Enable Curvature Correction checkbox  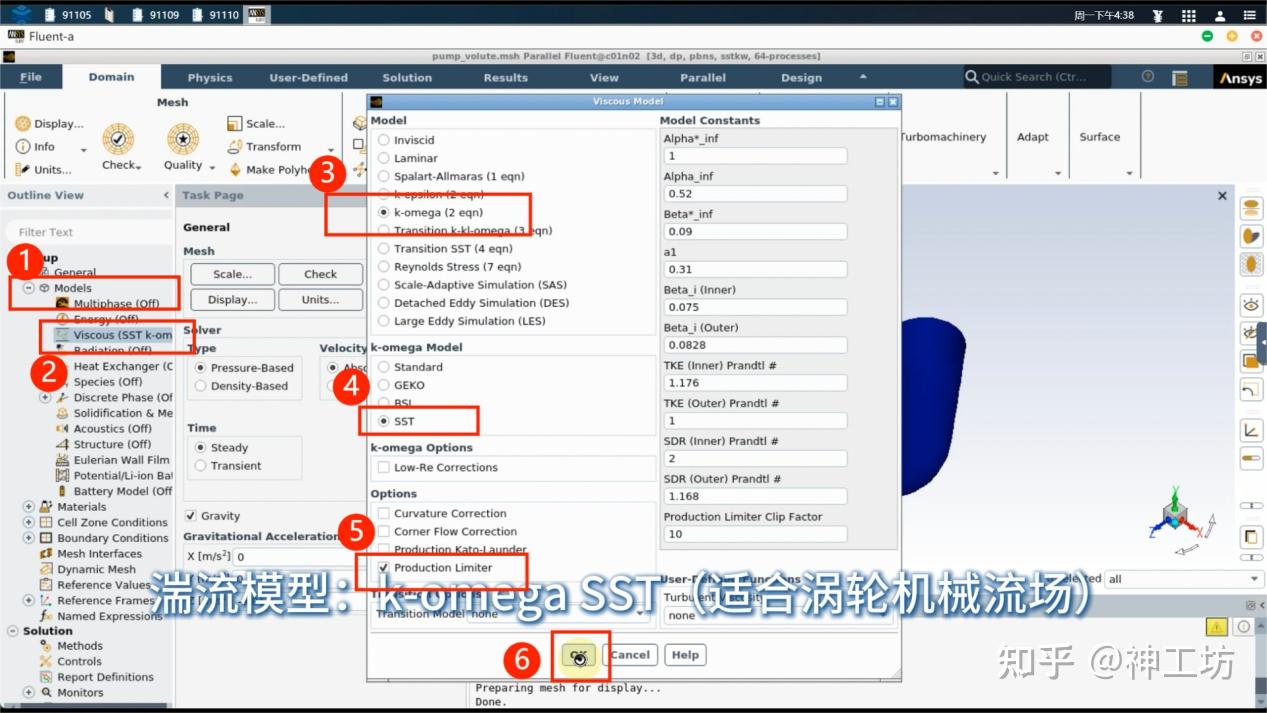point(384,513)
